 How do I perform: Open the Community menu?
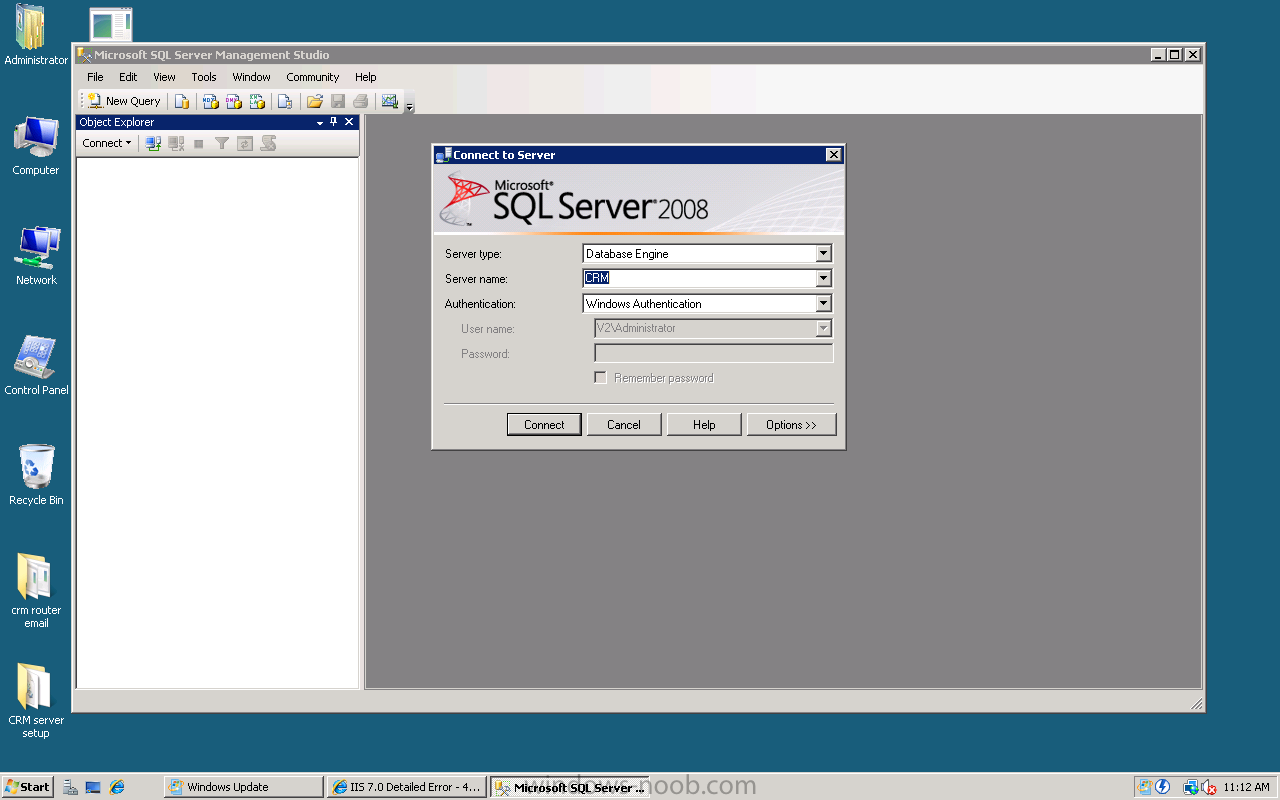[313, 77]
